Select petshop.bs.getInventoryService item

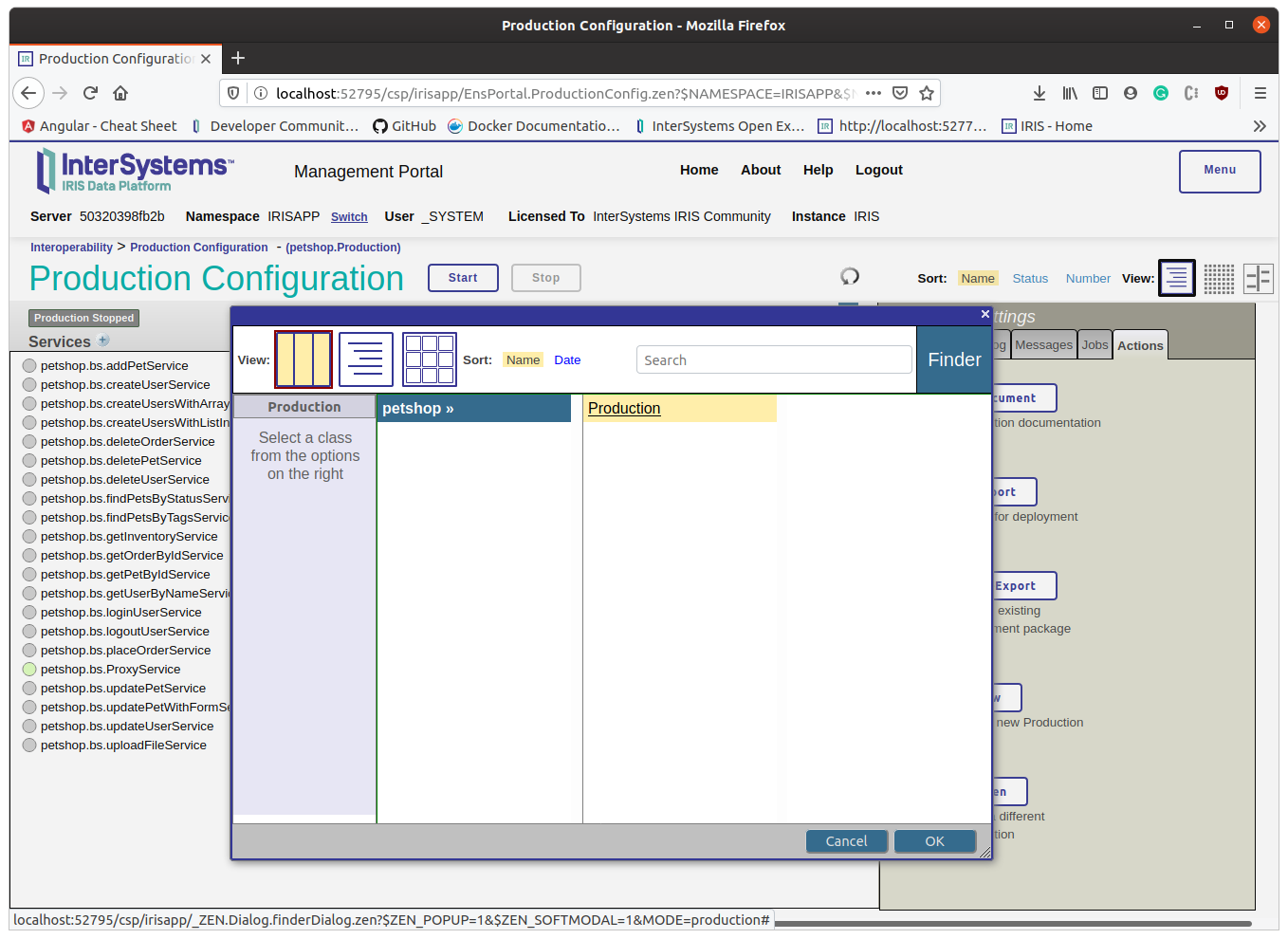click(129, 536)
